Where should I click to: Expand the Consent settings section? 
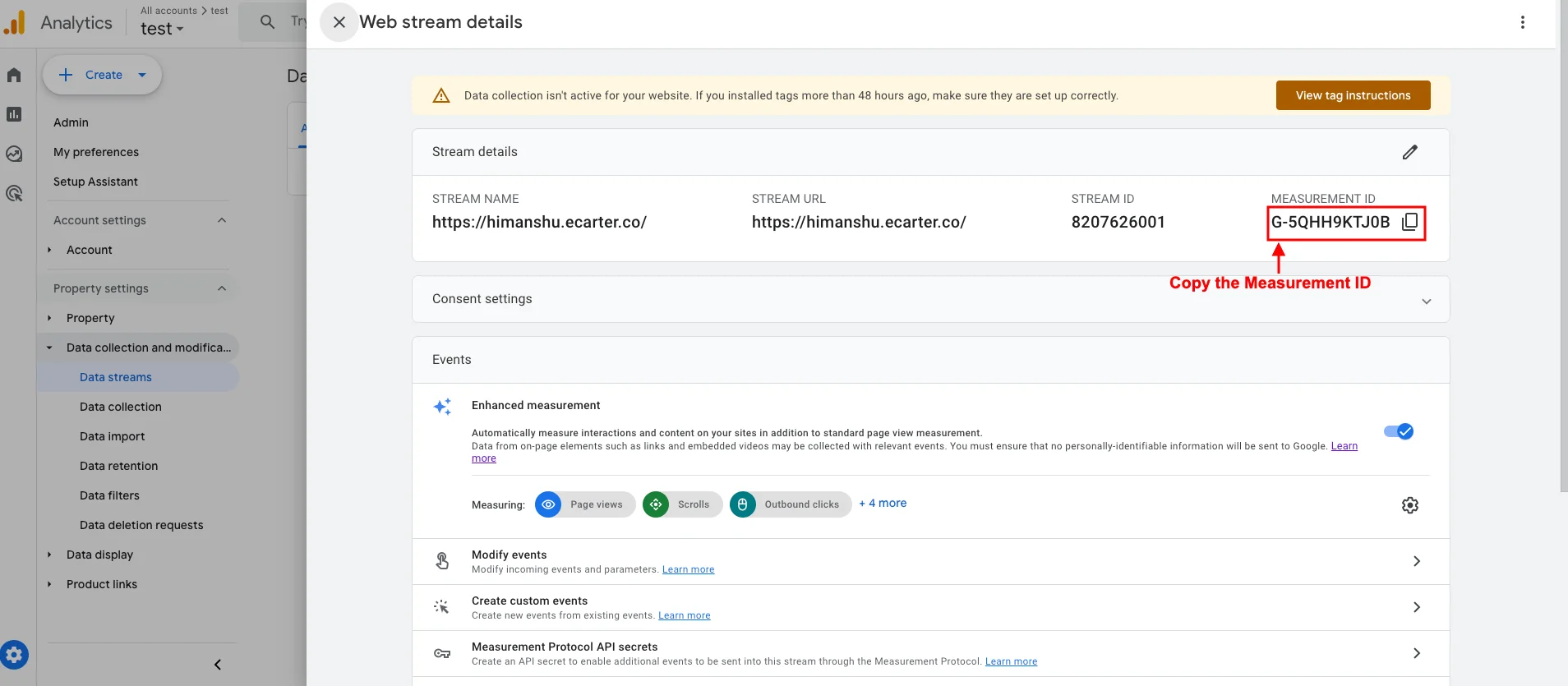(x=1426, y=301)
